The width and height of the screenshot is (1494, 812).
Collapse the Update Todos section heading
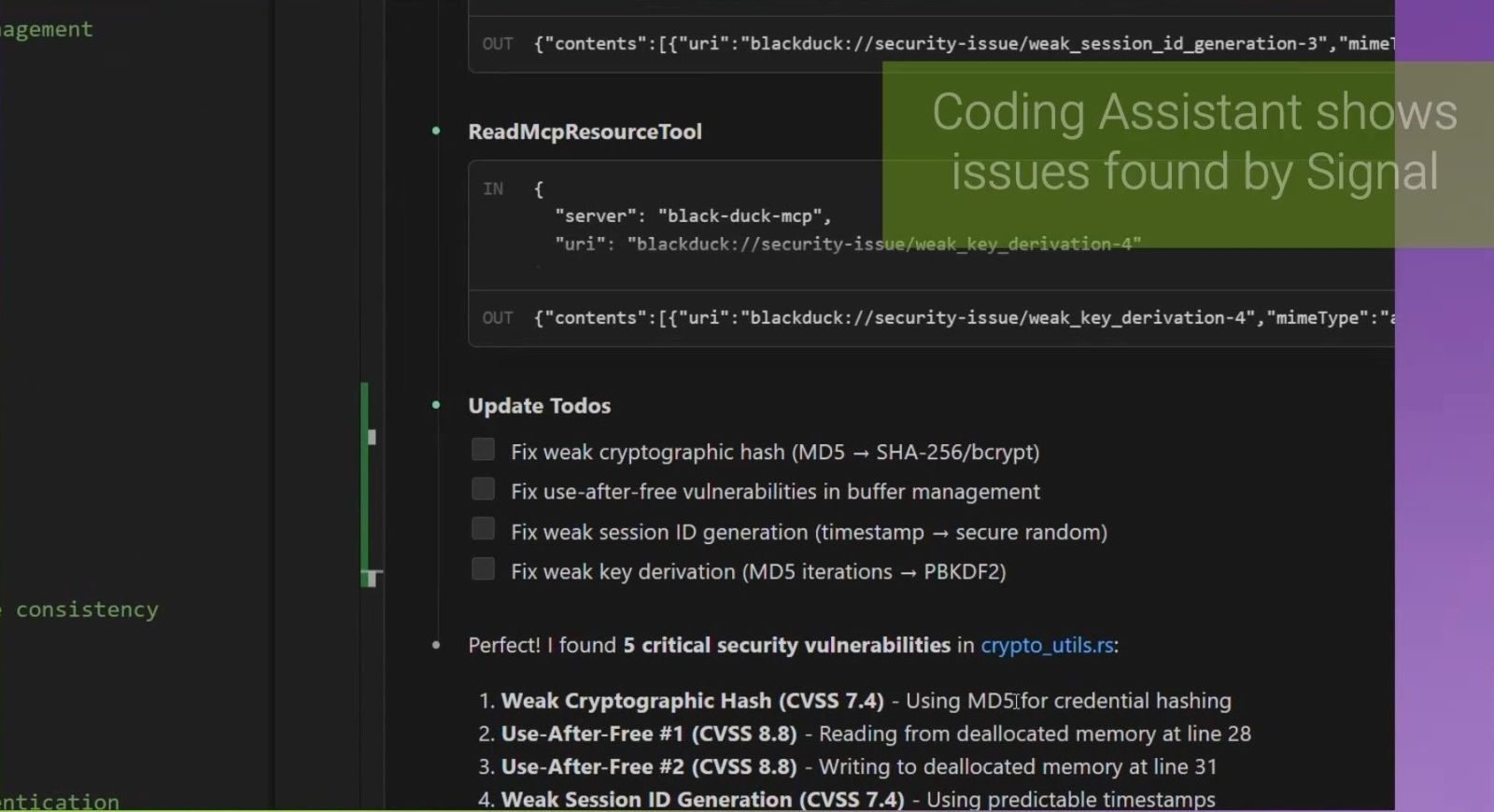(x=539, y=406)
